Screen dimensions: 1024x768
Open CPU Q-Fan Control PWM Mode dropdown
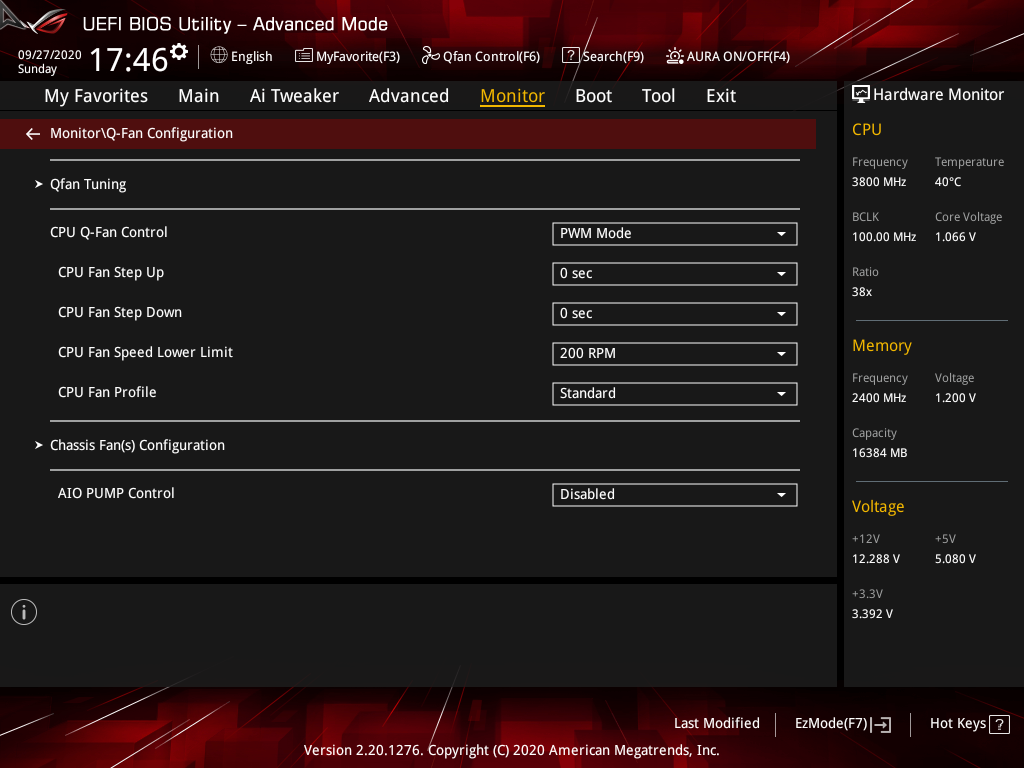coord(675,234)
